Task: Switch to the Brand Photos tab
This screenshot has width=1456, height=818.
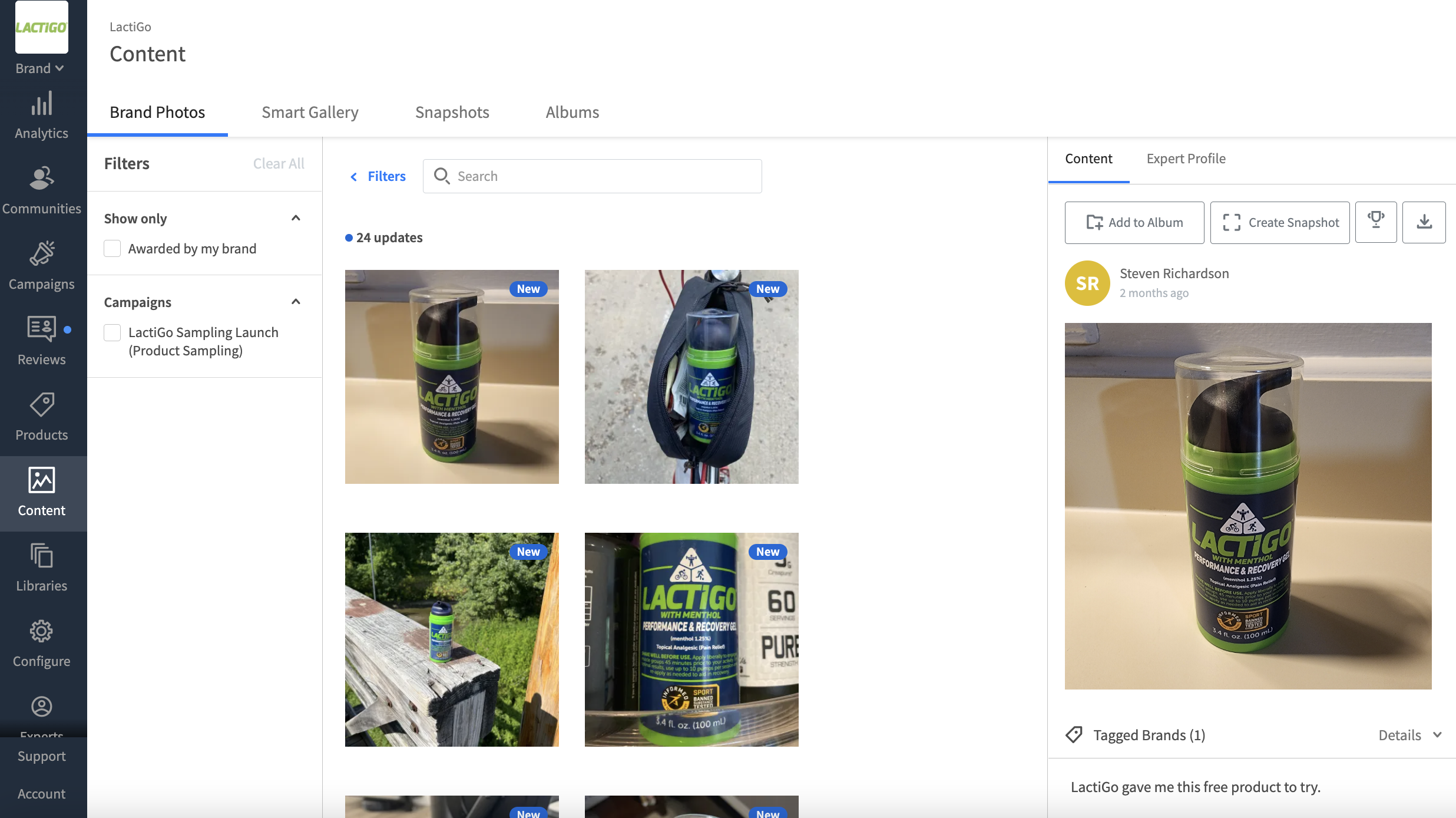Action: [157, 112]
